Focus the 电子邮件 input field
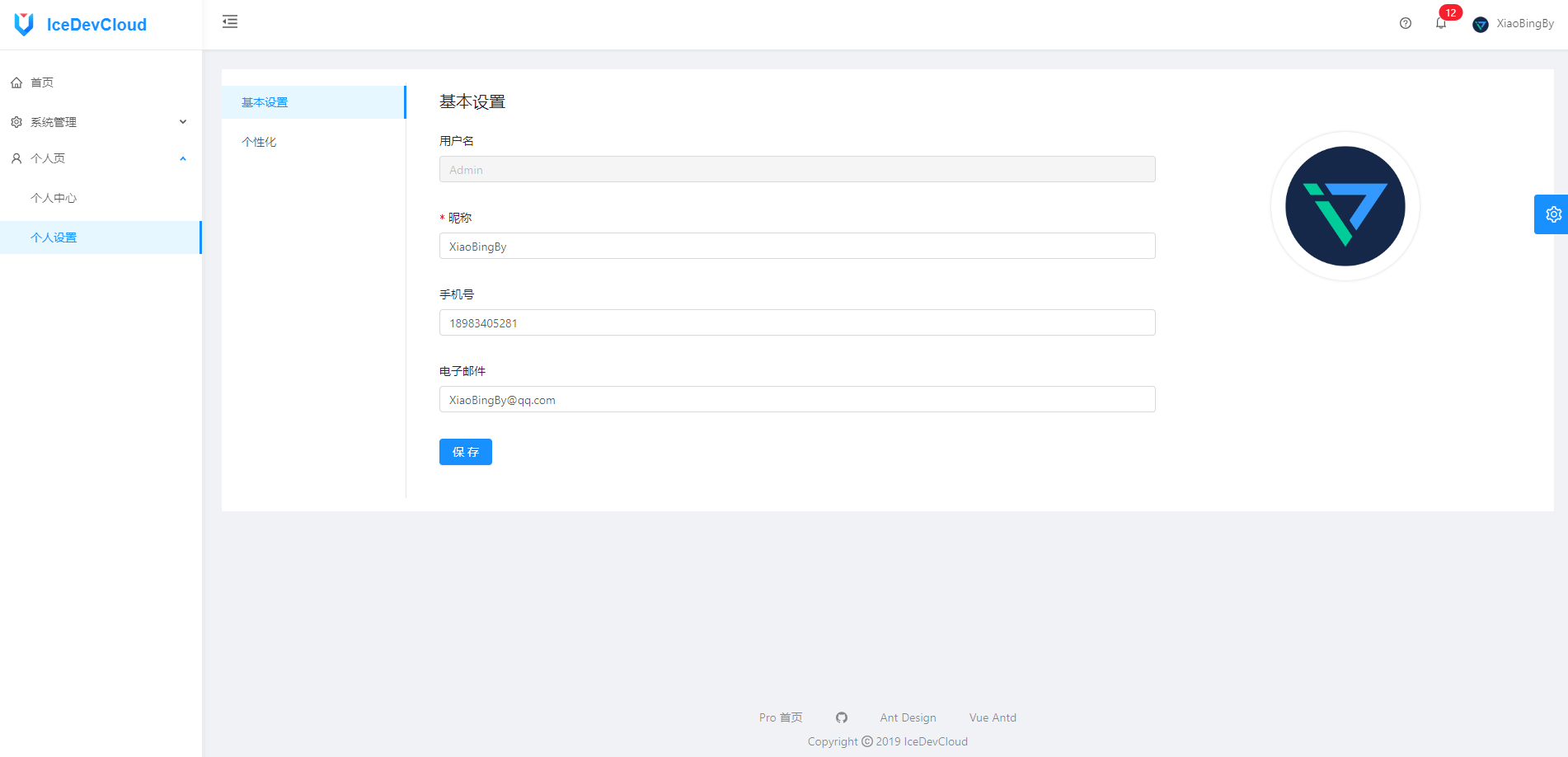1568x757 pixels. tap(797, 399)
